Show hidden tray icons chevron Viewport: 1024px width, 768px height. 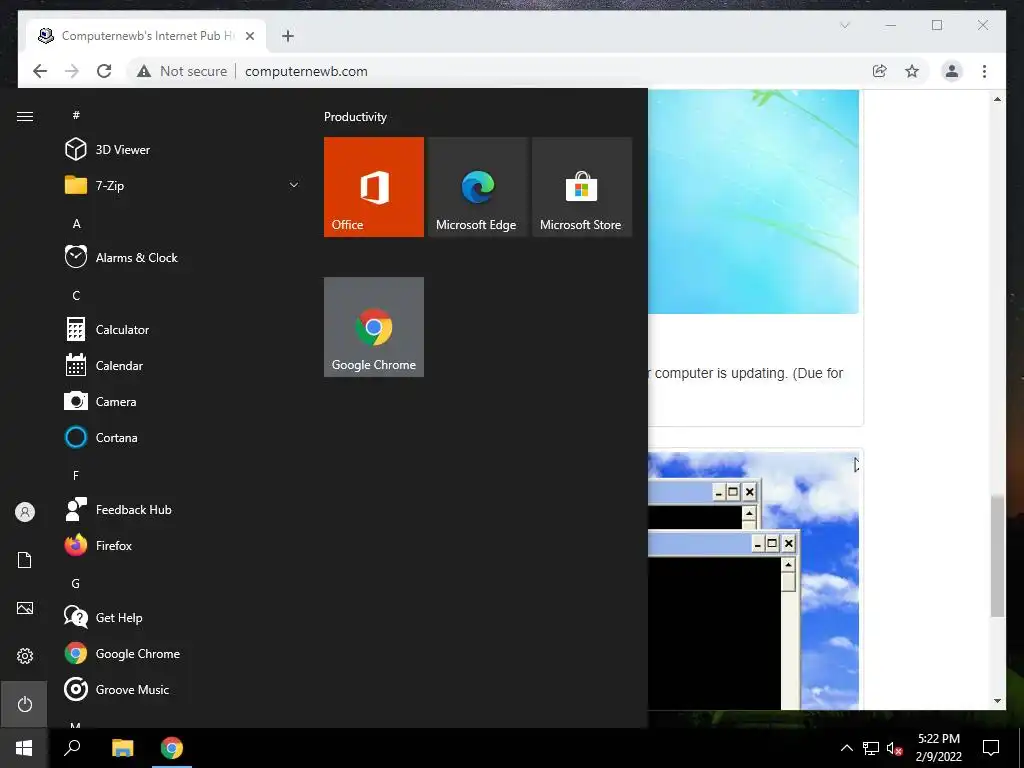(846, 748)
